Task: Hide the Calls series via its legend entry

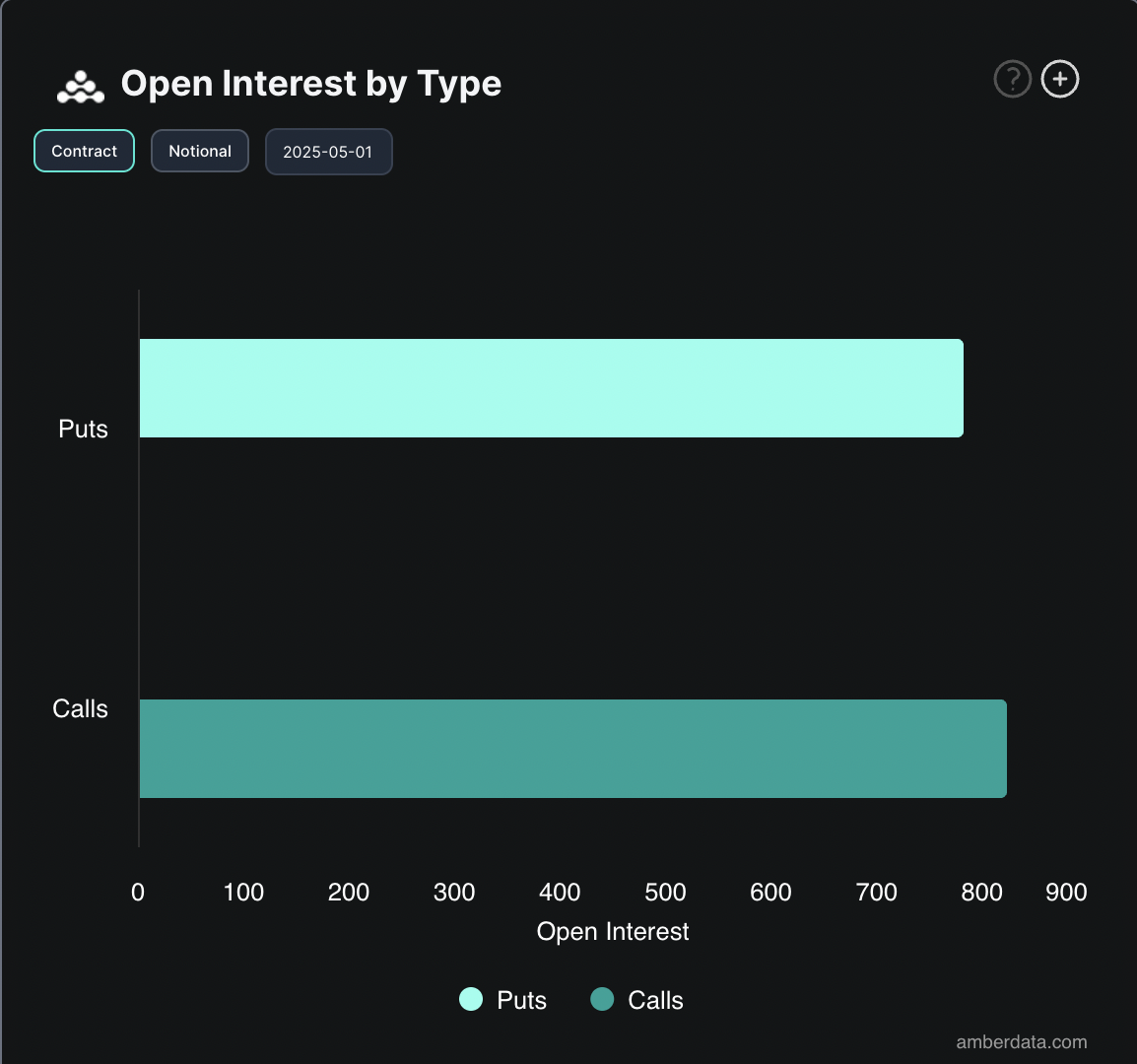Action: point(637,999)
